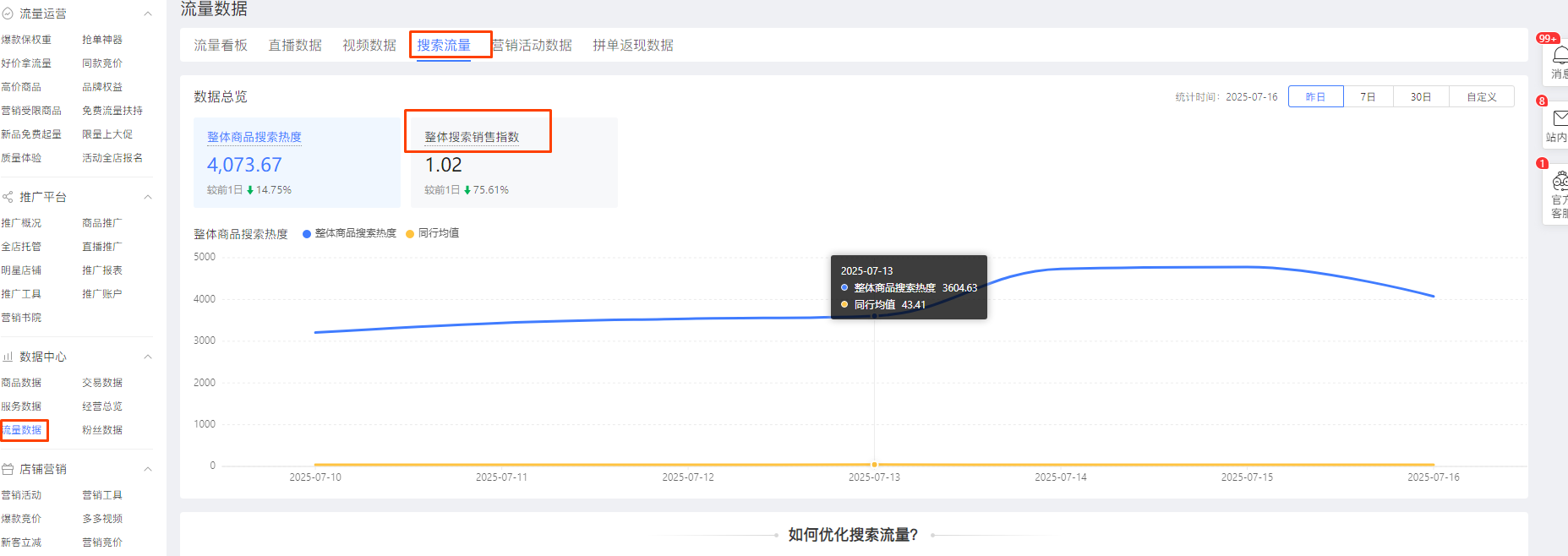This screenshot has height=556, width=1568.
Task: Collapse the 数据中心 menu chevron
Action: pos(148,357)
